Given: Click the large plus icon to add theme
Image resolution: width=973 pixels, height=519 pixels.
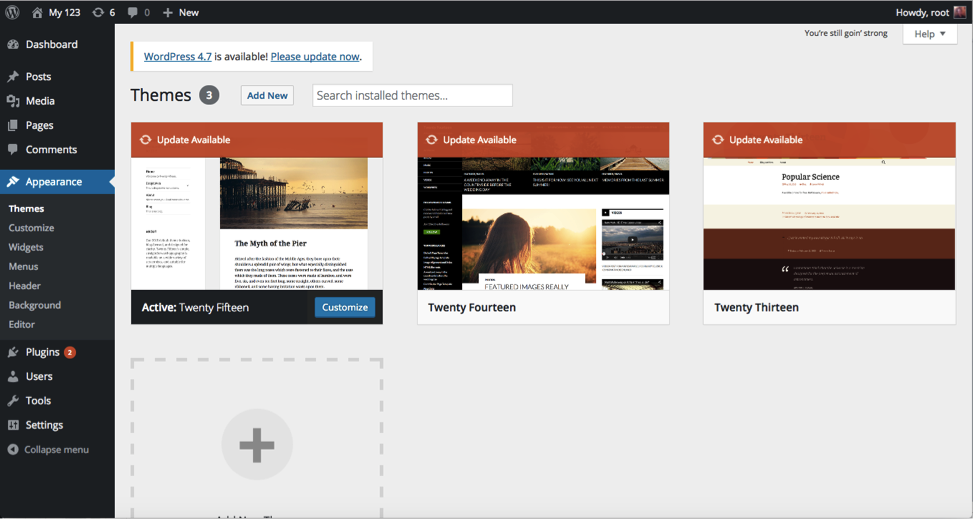Looking at the screenshot, I should click(x=257, y=445).
